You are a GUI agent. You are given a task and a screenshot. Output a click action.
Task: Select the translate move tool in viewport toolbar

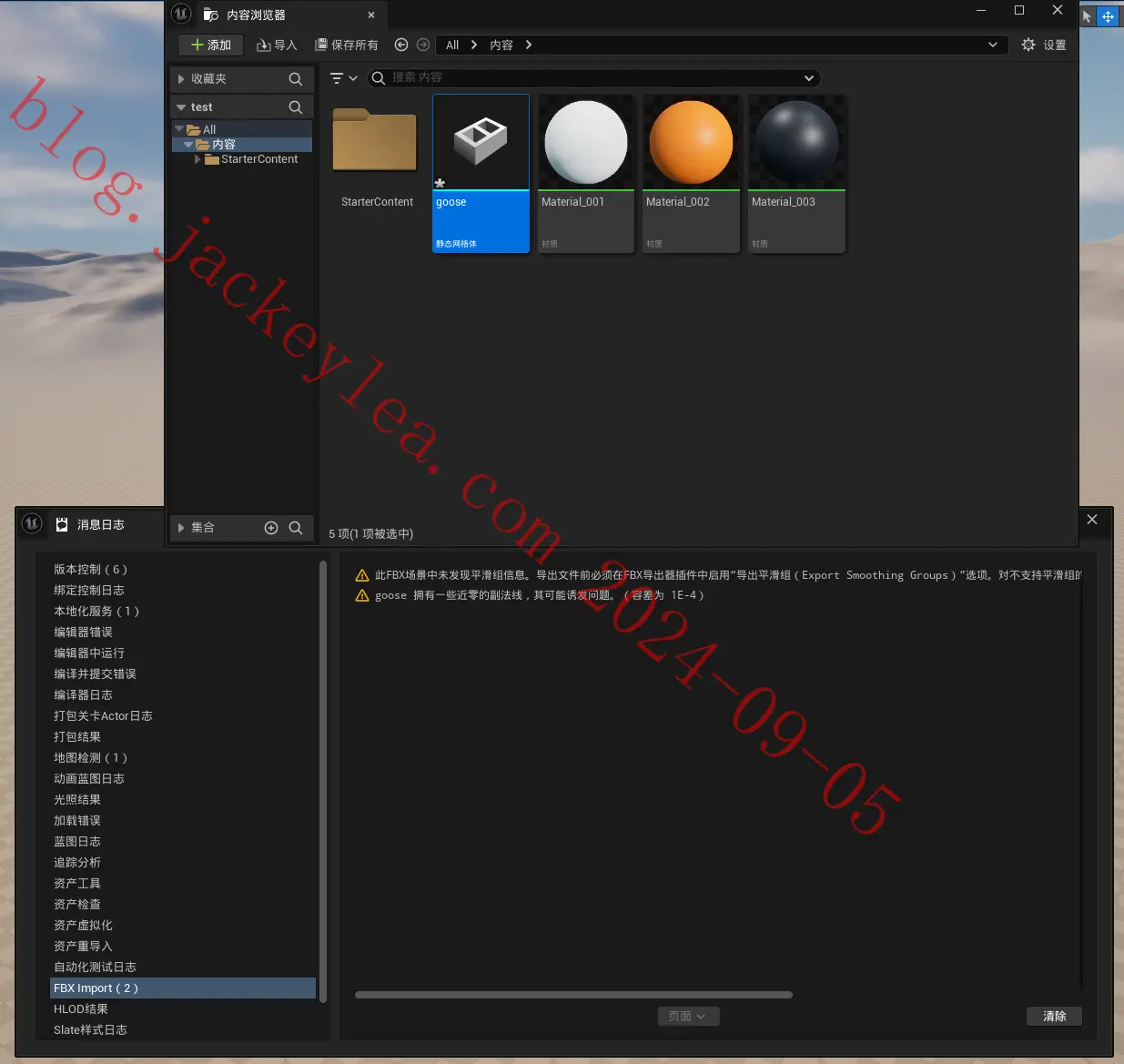pyautogui.click(x=1108, y=16)
